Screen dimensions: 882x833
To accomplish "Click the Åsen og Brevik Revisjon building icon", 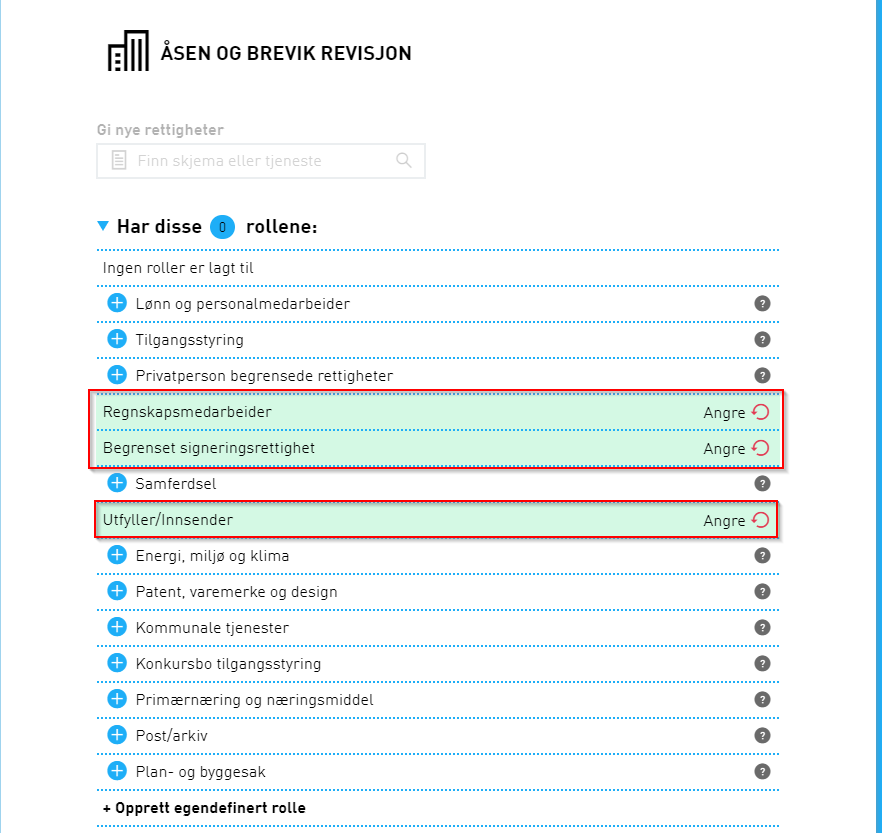I will click(128, 51).
